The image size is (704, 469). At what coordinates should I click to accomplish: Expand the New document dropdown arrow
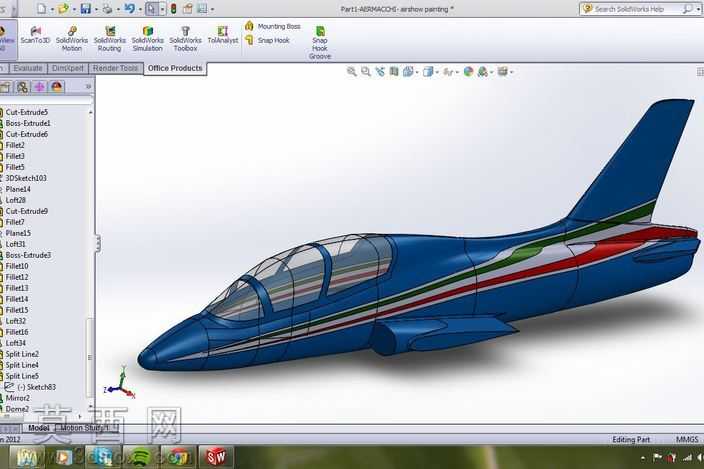[x=52, y=9]
